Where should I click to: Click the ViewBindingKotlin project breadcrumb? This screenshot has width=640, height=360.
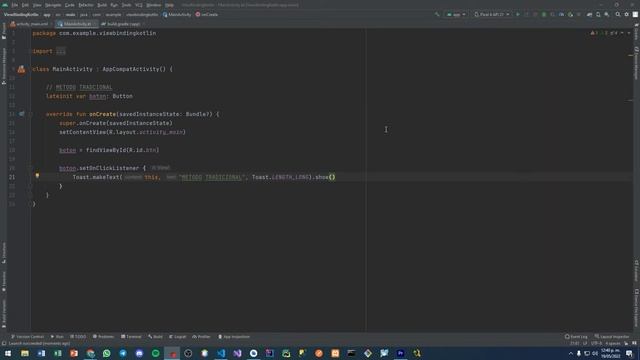(21, 14)
